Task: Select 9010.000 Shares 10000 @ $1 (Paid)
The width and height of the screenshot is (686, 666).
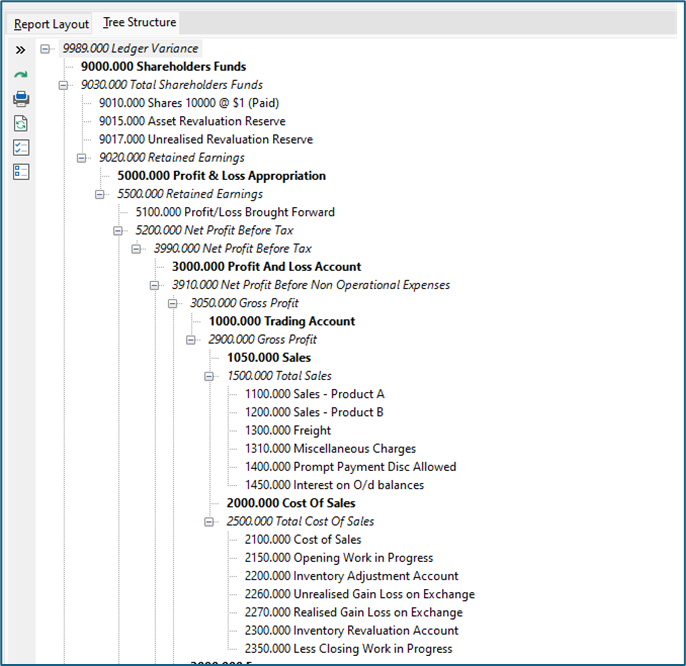Action: coord(189,103)
